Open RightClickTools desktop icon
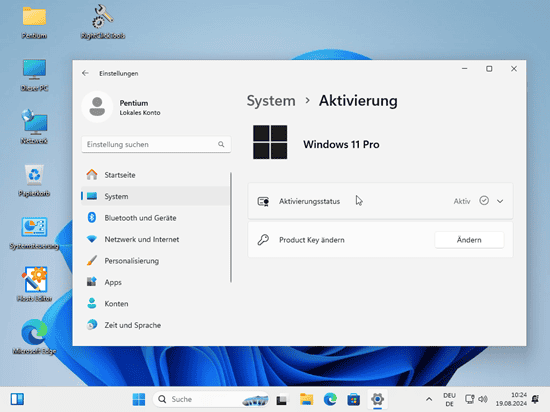This screenshot has width=550, height=412. (103, 22)
